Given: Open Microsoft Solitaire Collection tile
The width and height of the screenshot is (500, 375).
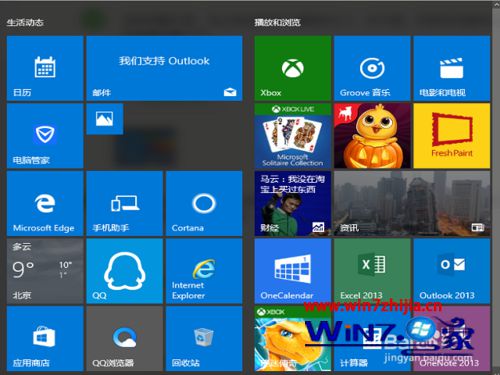Looking at the screenshot, I should [x=293, y=136].
